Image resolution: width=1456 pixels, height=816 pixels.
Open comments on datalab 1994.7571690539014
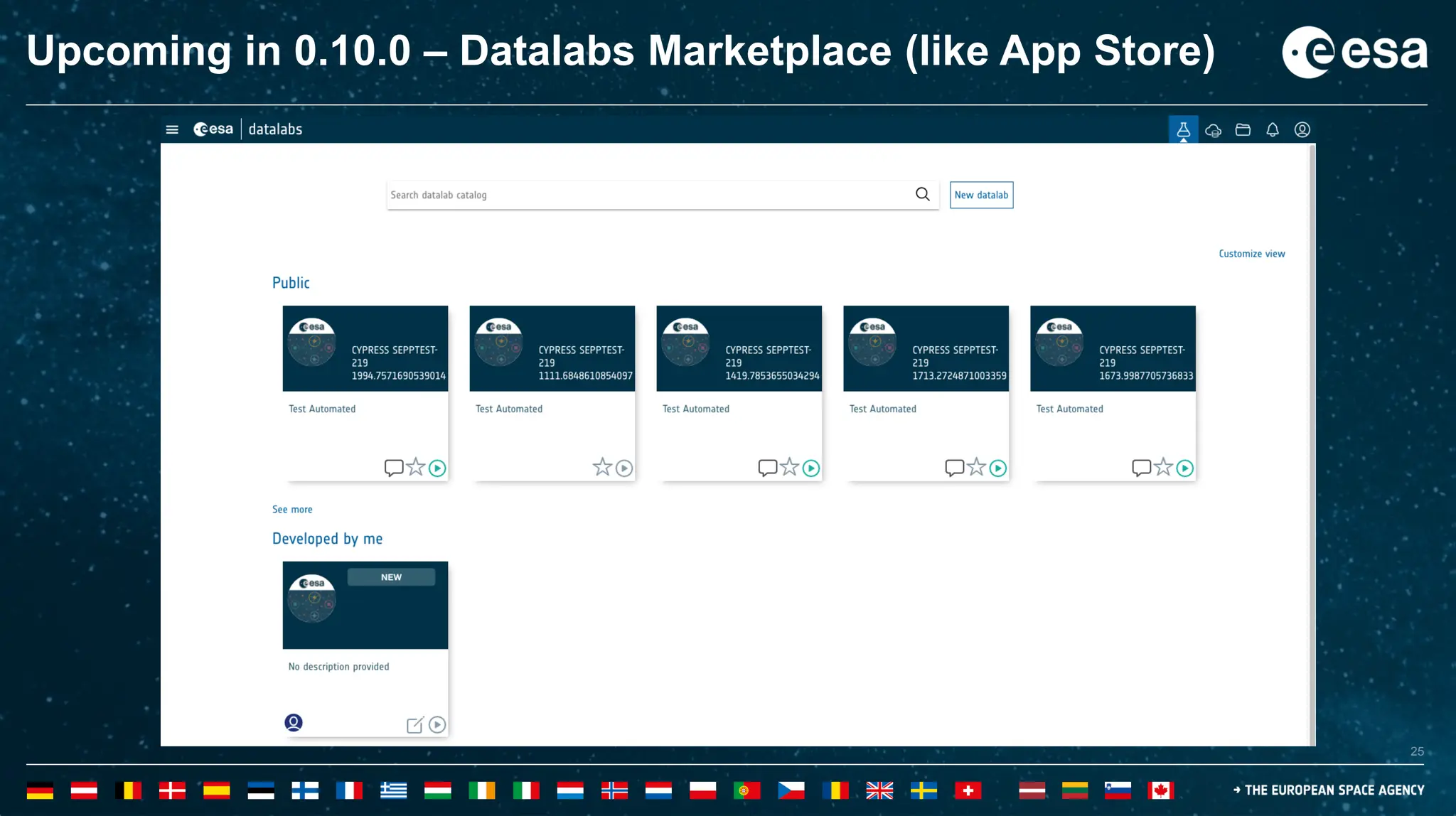pyautogui.click(x=394, y=468)
